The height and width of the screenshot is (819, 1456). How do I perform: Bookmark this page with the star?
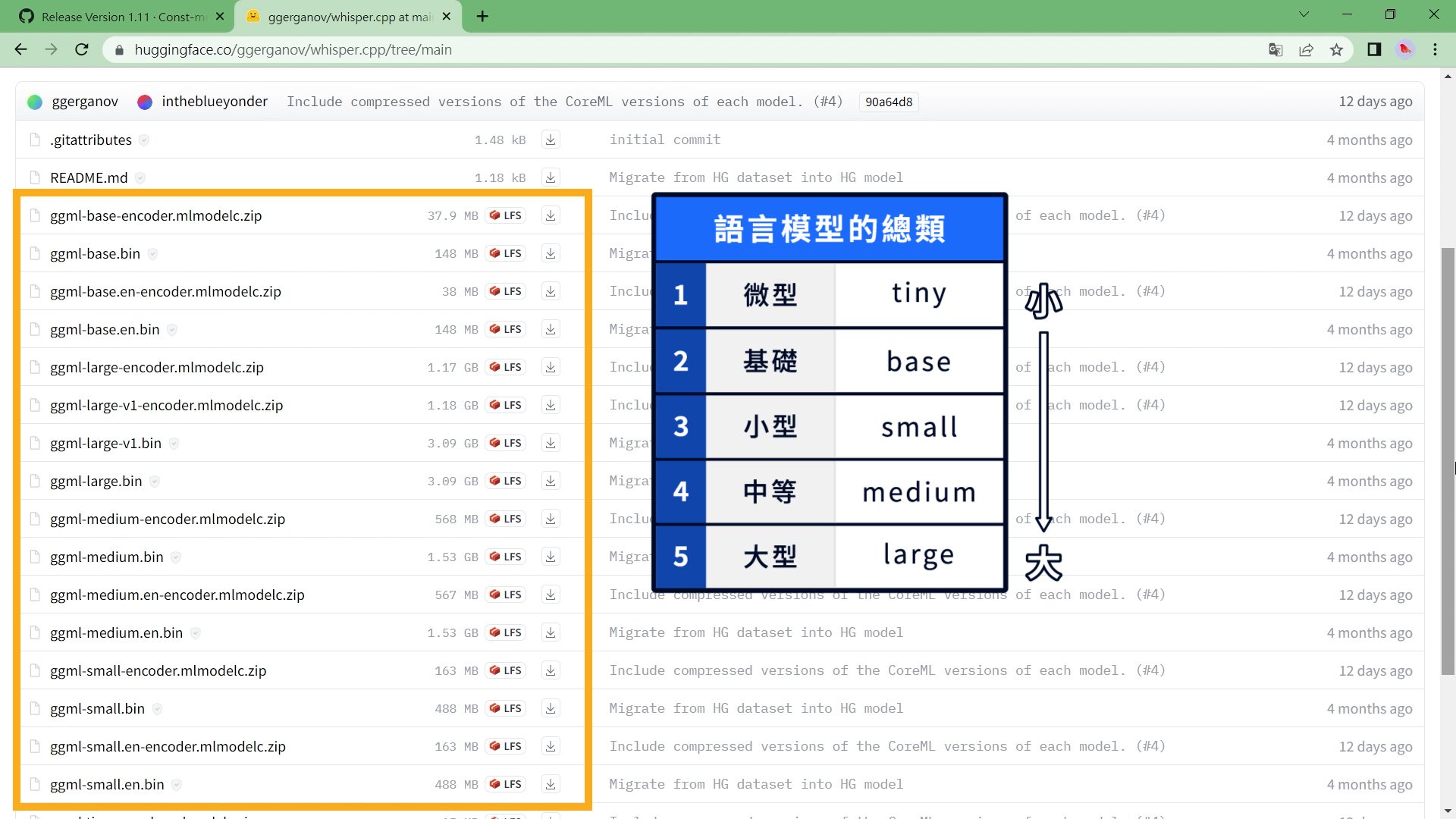1336,49
